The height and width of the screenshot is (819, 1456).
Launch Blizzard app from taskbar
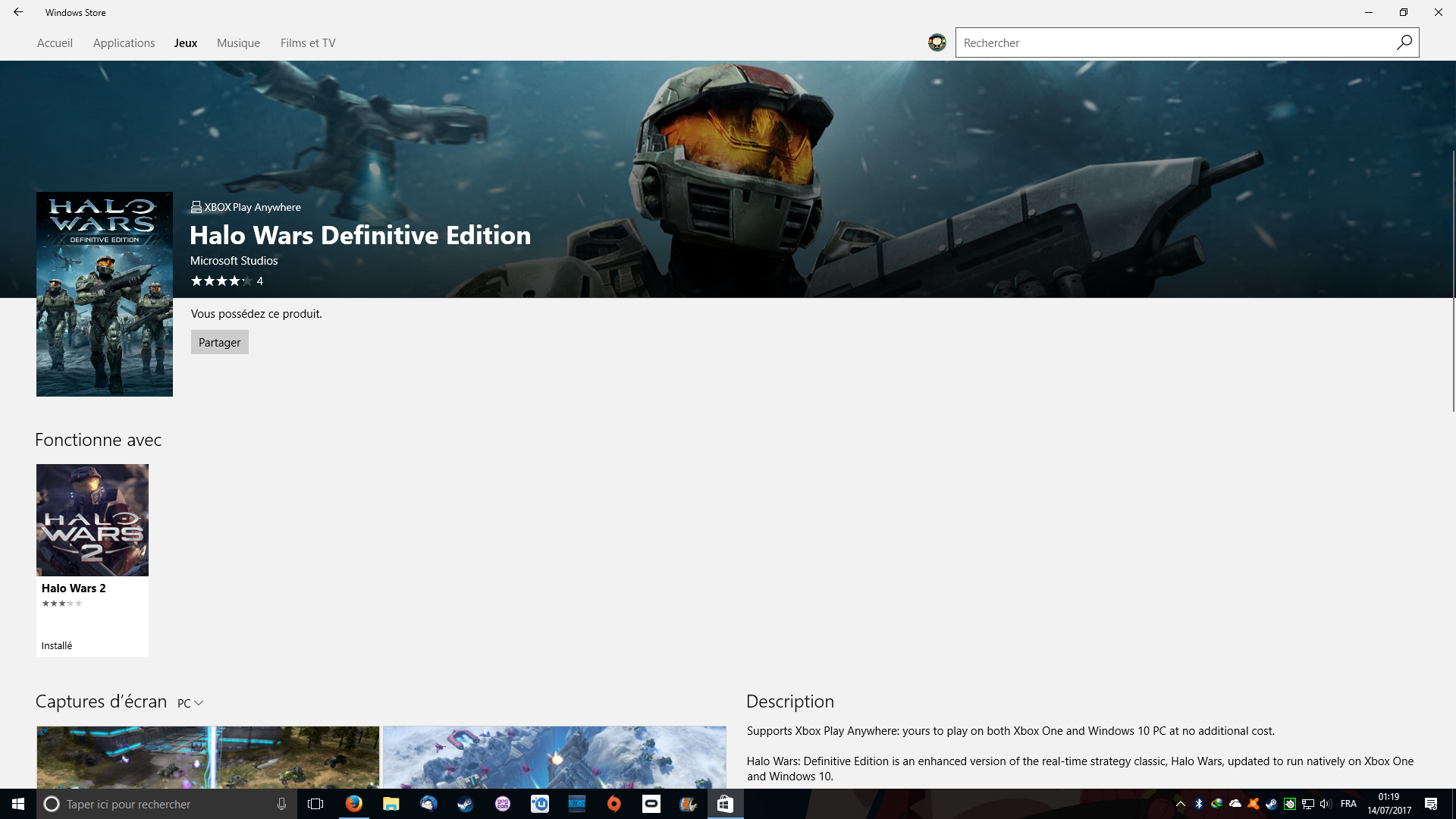(x=576, y=804)
